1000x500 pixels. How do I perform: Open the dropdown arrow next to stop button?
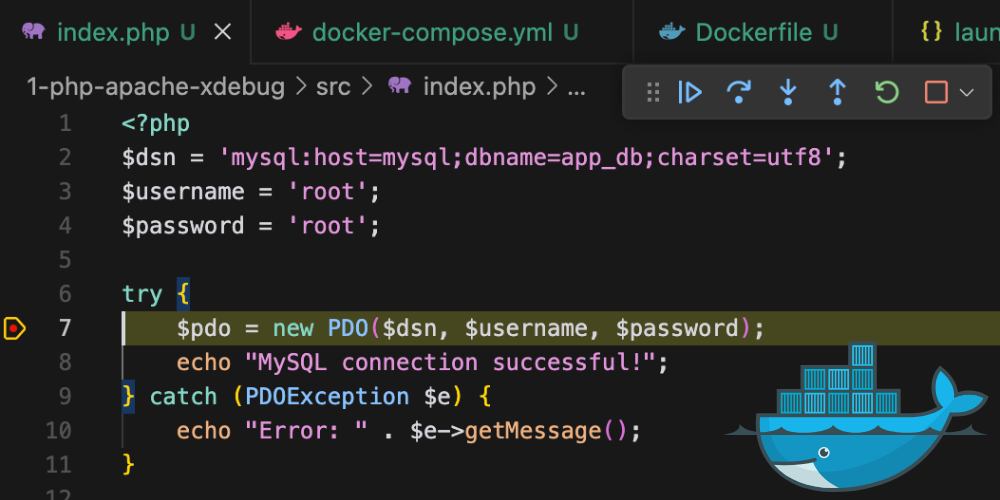[967, 92]
